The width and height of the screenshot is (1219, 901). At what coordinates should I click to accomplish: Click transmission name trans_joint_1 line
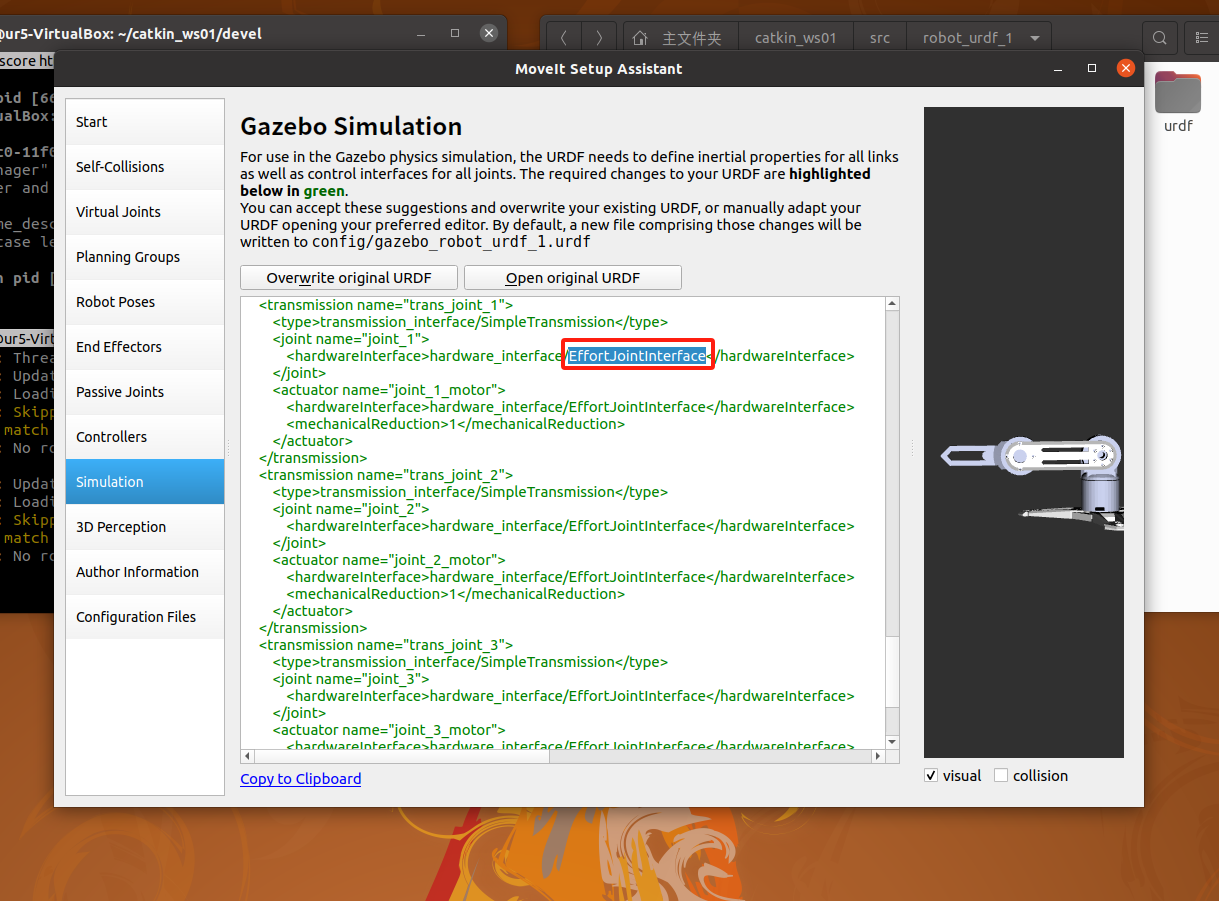tap(386, 305)
